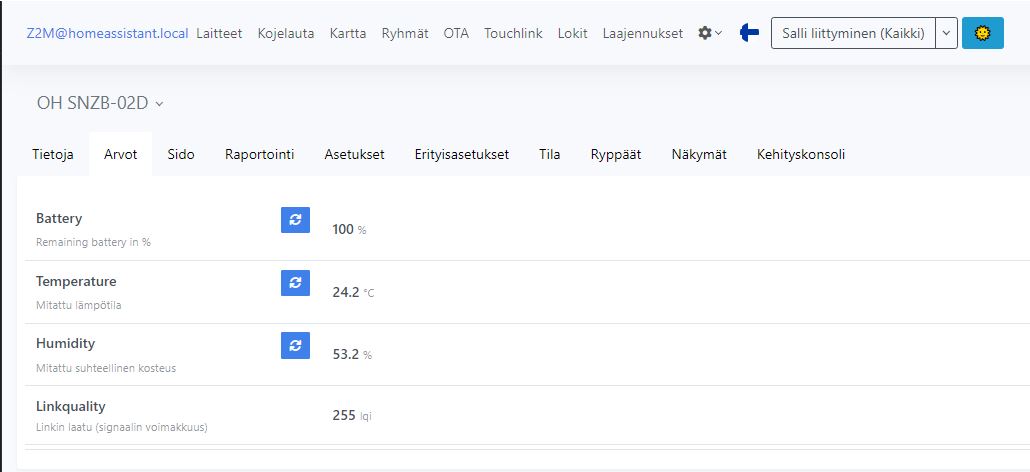Image resolution: width=1030 pixels, height=472 pixels.
Task: Switch to the Tietoja tab
Action: [x=53, y=154]
